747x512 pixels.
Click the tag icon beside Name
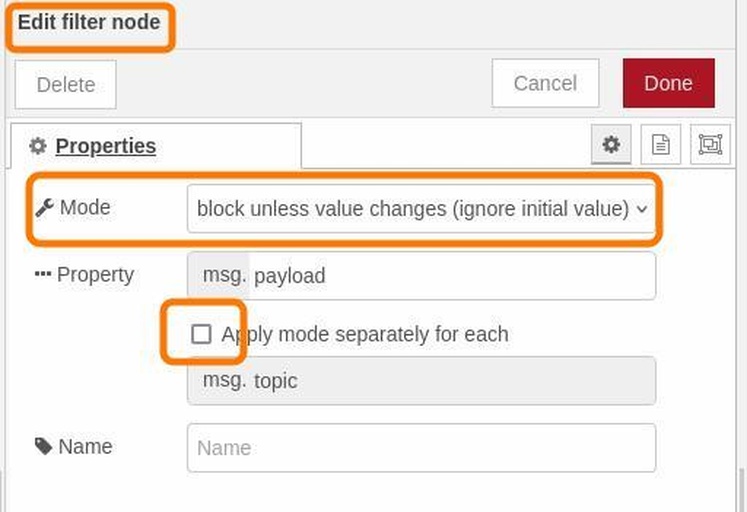[x=43, y=446]
